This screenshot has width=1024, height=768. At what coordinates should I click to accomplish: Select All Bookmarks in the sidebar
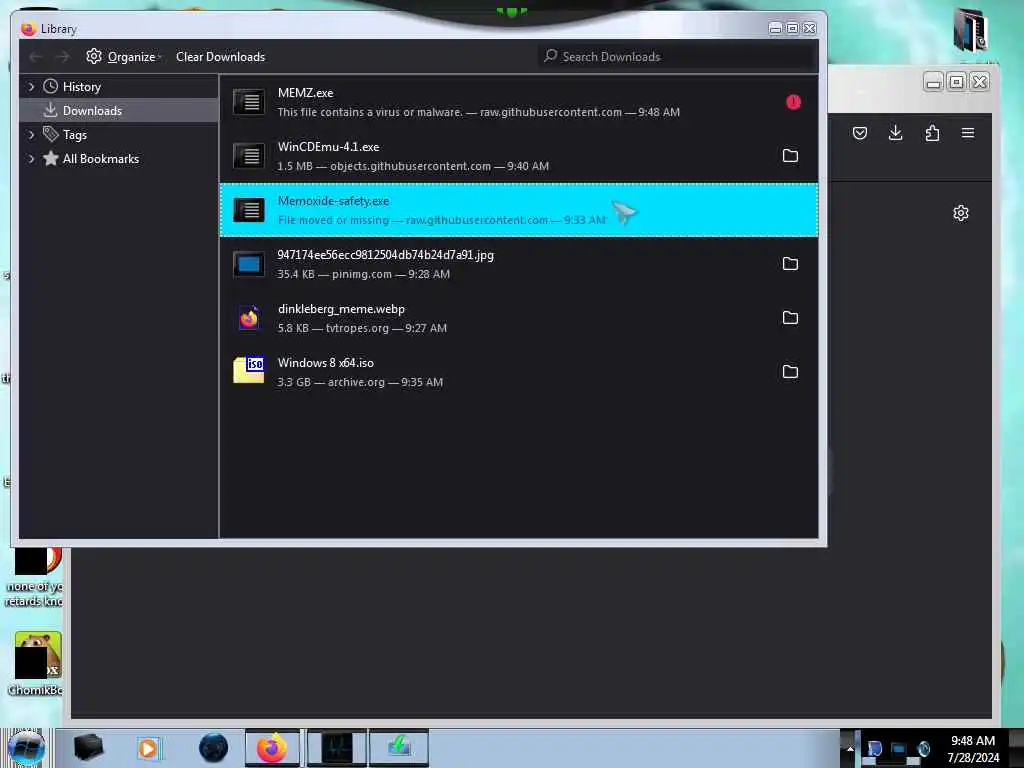coord(101,159)
